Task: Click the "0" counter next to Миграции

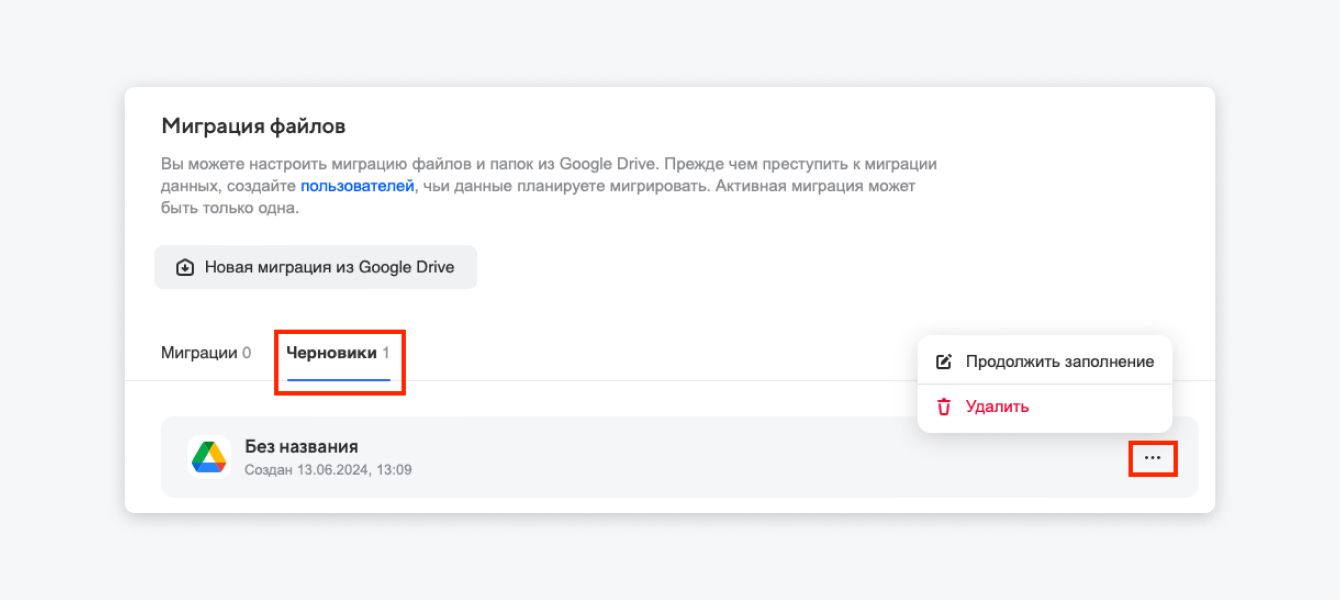Action: point(247,352)
